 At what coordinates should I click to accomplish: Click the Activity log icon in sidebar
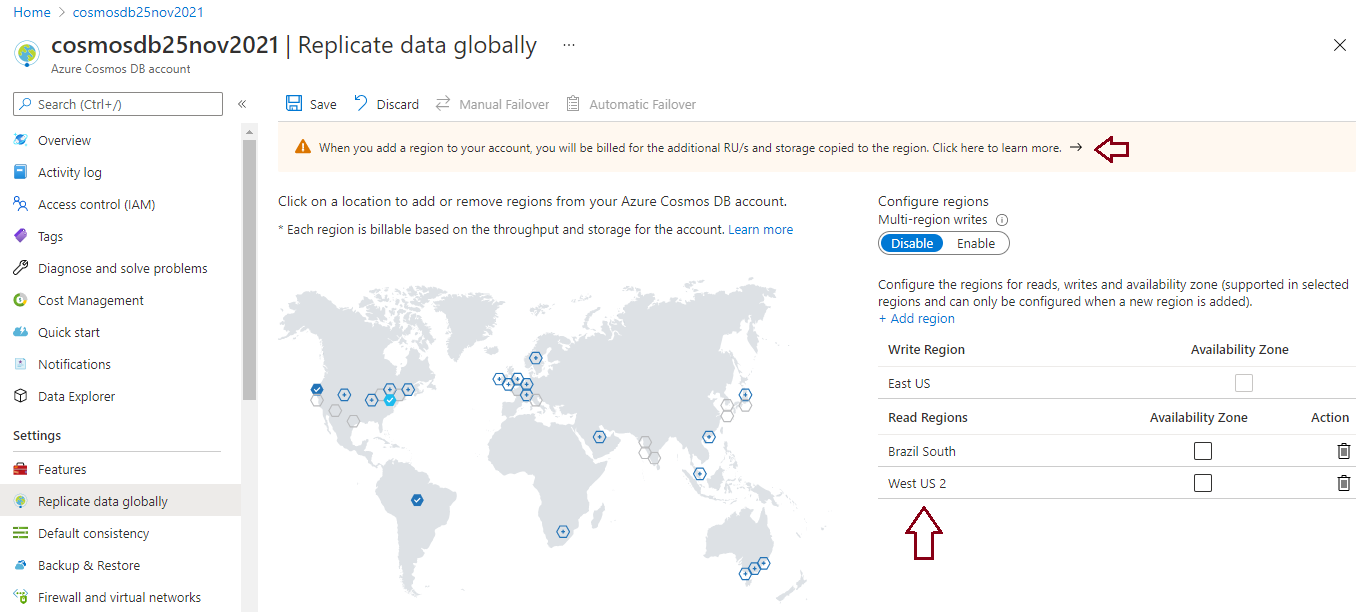click(x=20, y=172)
